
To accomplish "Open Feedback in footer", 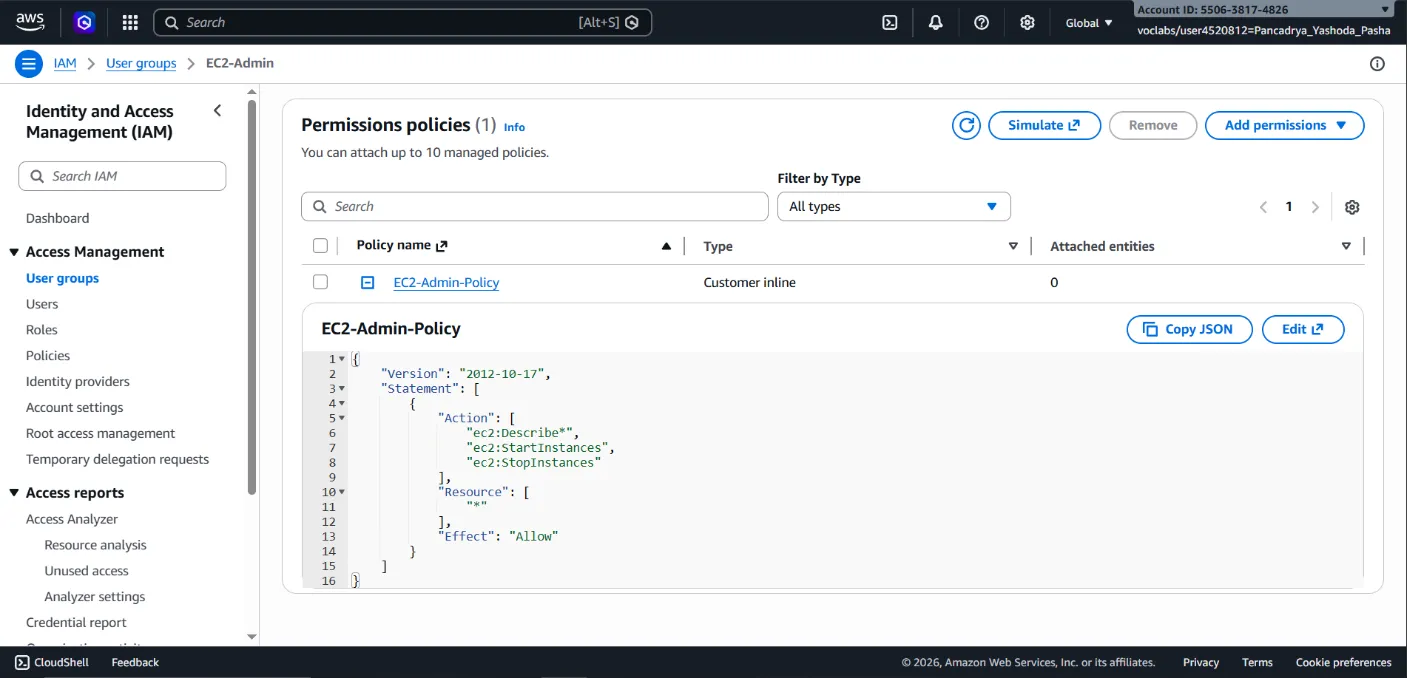I will pyautogui.click(x=135, y=662).
